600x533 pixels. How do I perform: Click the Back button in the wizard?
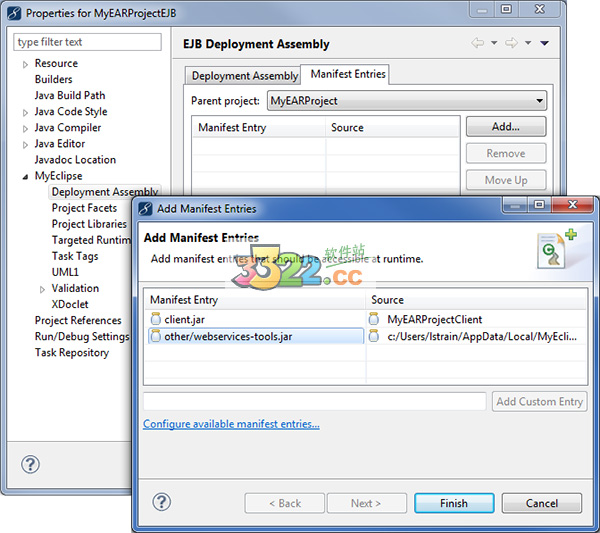[285, 503]
